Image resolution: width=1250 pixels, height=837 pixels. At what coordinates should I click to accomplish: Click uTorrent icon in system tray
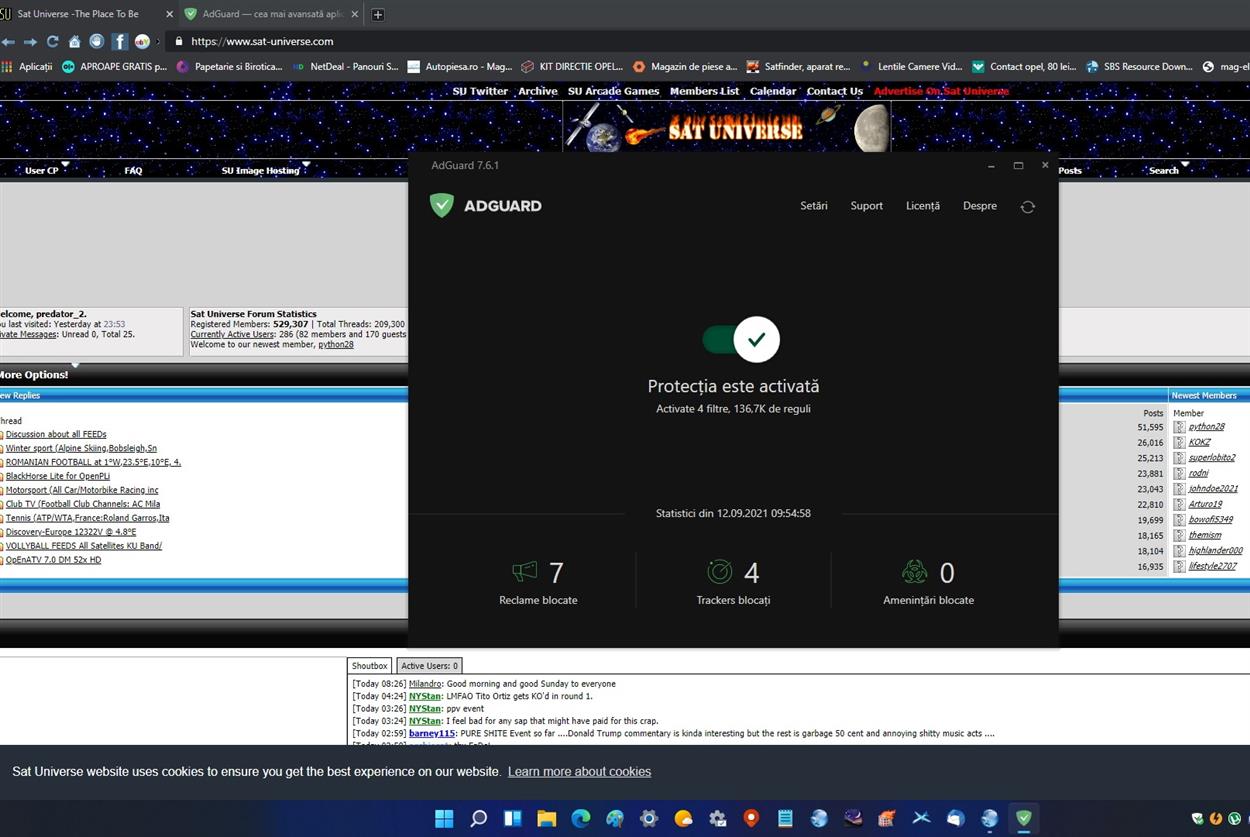point(1236,819)
